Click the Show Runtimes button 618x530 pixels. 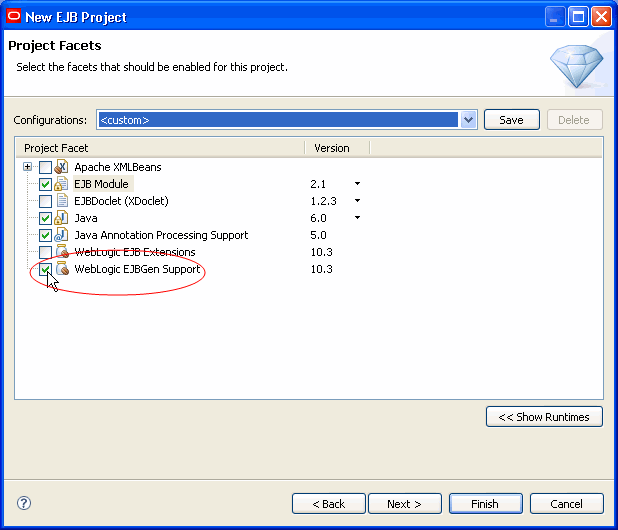(x=544, y=417)
